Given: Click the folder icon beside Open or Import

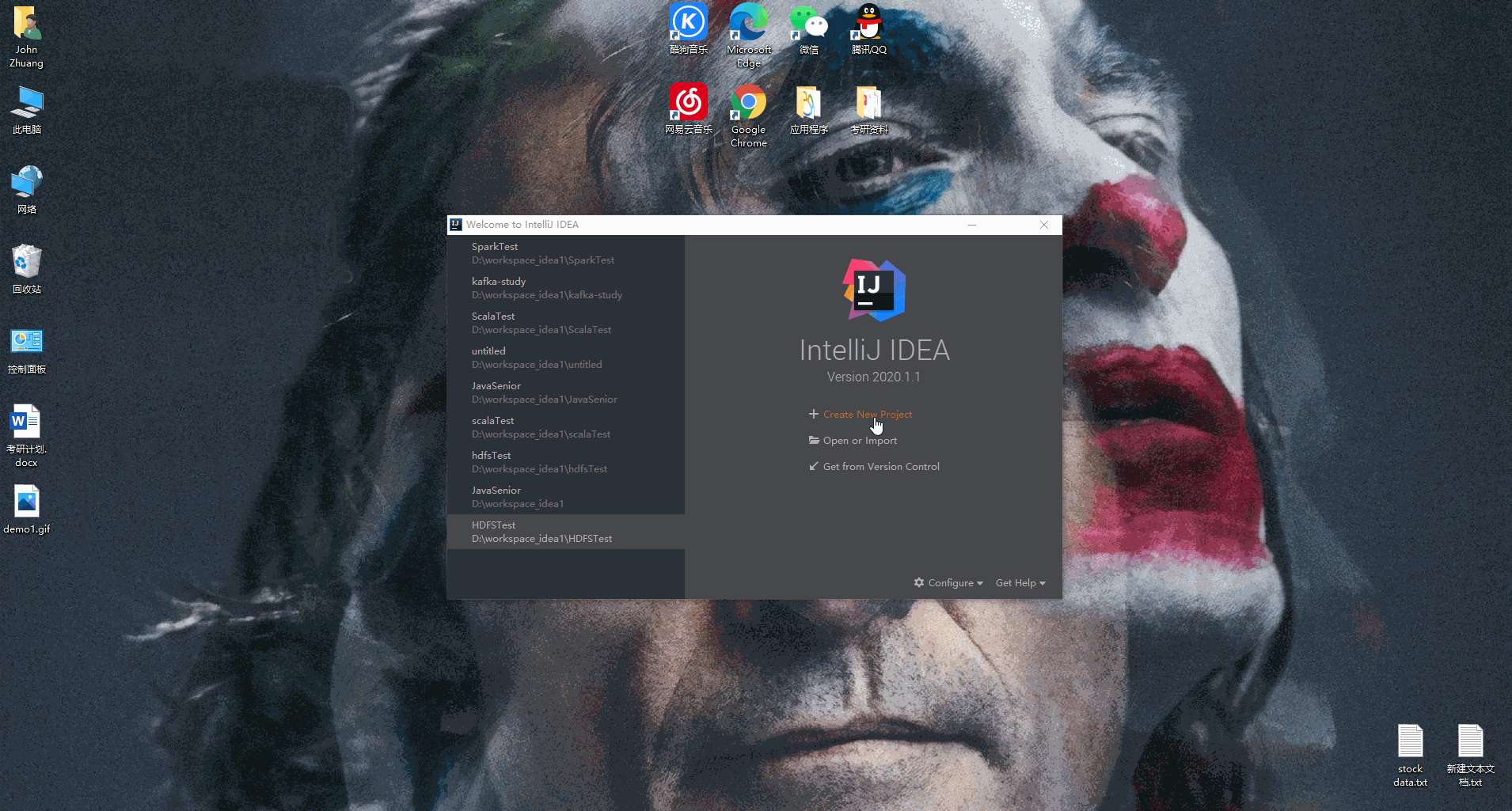Looking at the screenshot, I should (814, 440).
